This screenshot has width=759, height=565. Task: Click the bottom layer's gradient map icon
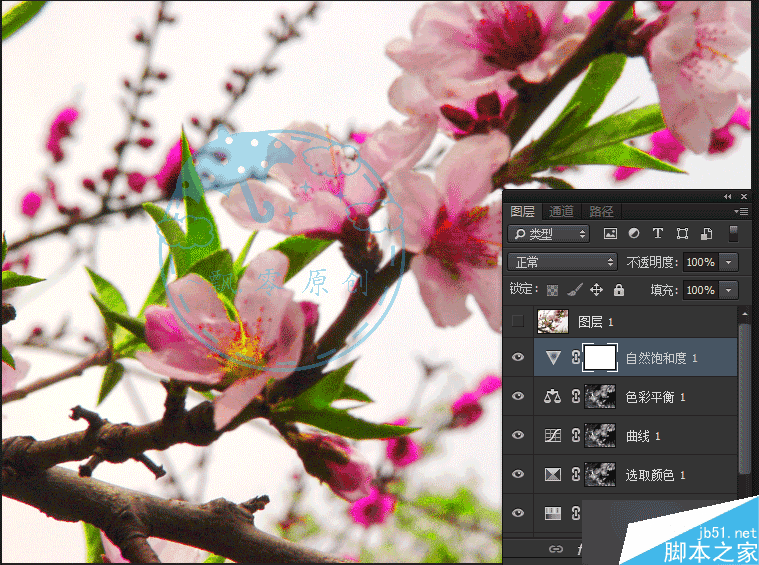point(553,513)
